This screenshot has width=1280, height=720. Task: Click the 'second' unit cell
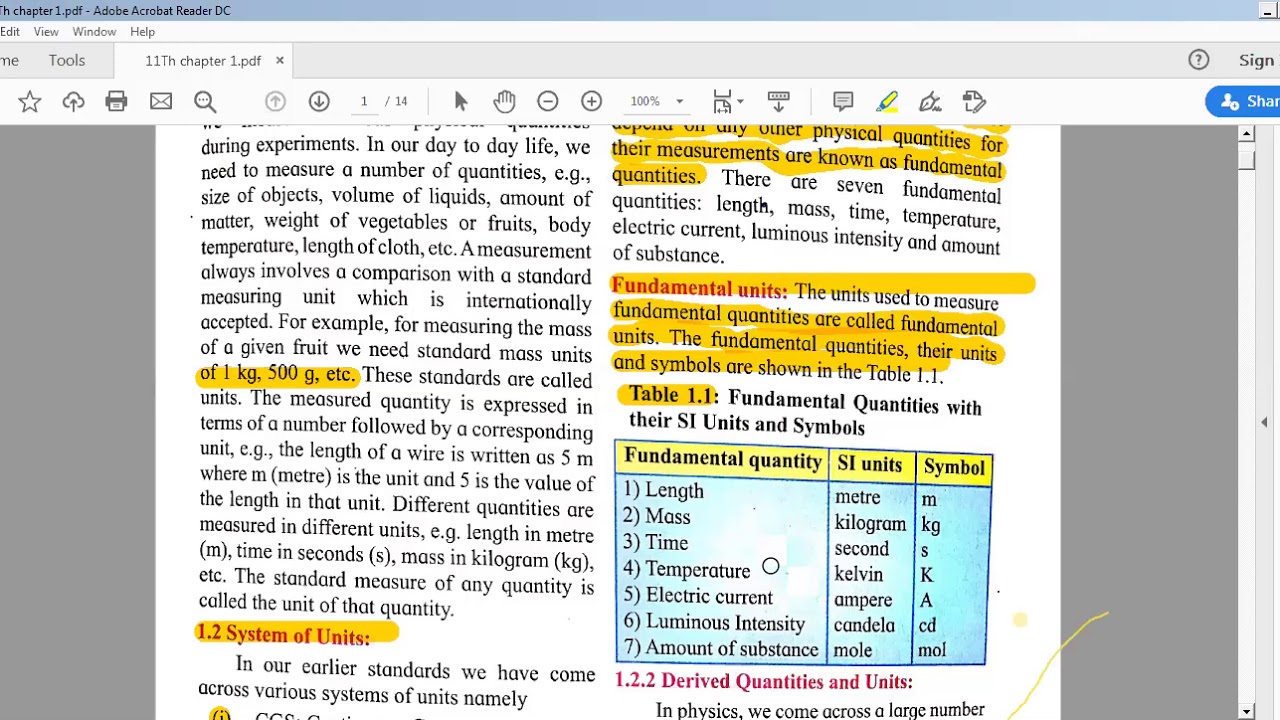coord(861,549)
